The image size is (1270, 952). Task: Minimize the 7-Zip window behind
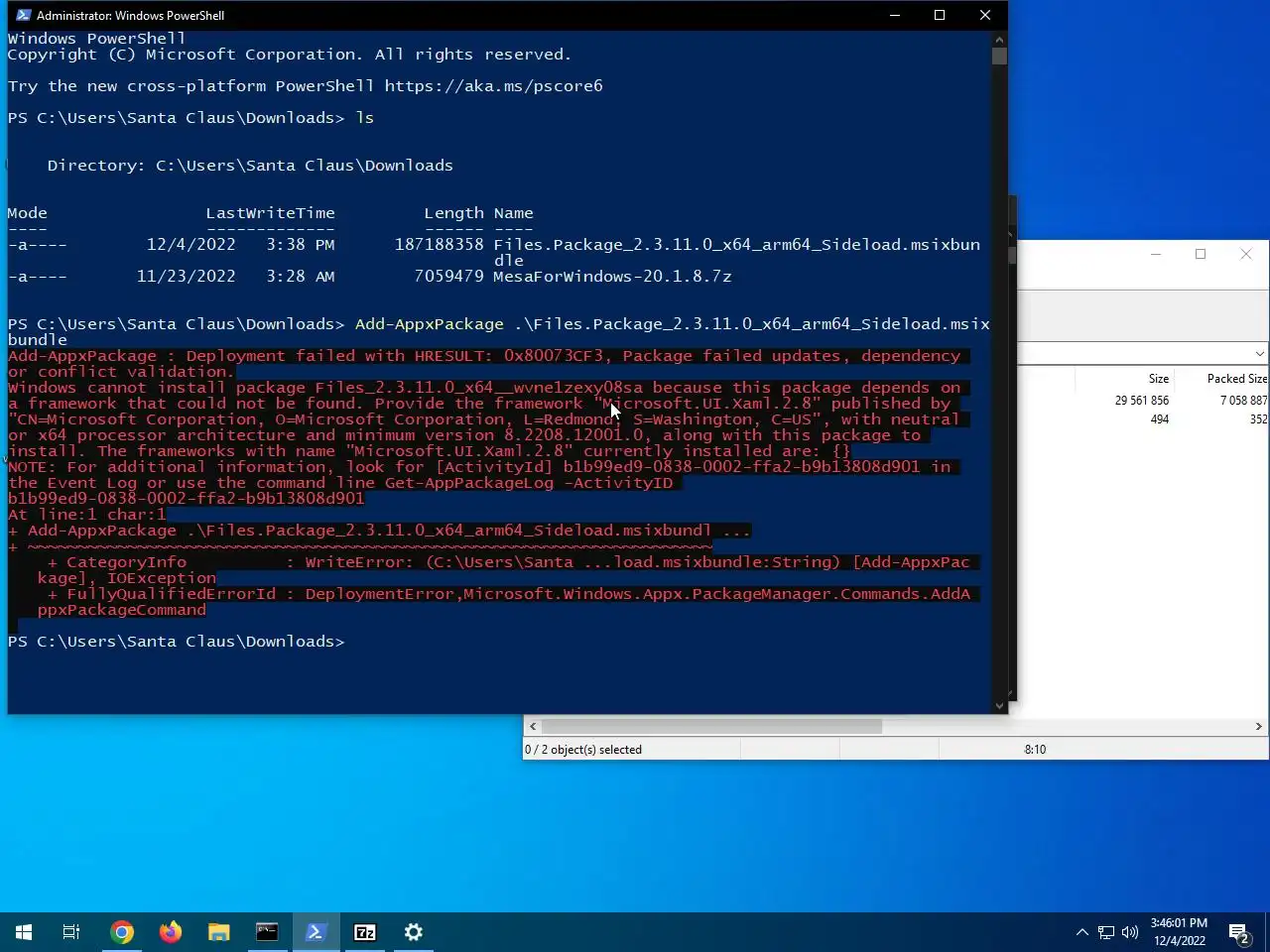coord(1155,255)
